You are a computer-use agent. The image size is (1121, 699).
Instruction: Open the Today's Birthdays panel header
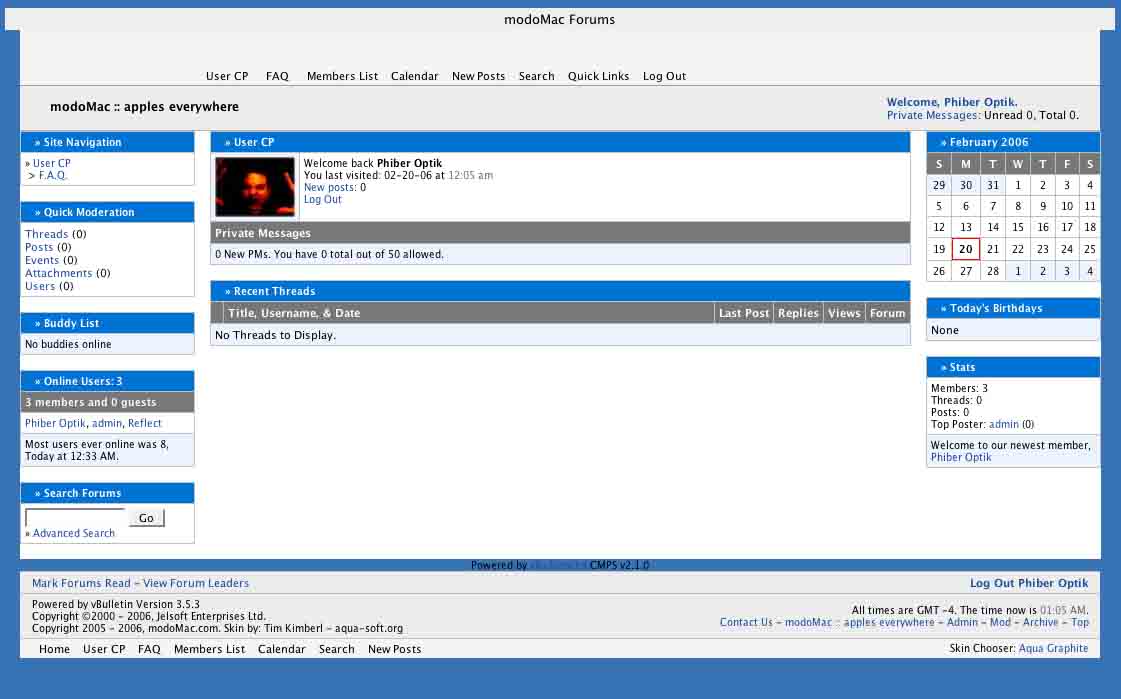(x=1013, y=308)
